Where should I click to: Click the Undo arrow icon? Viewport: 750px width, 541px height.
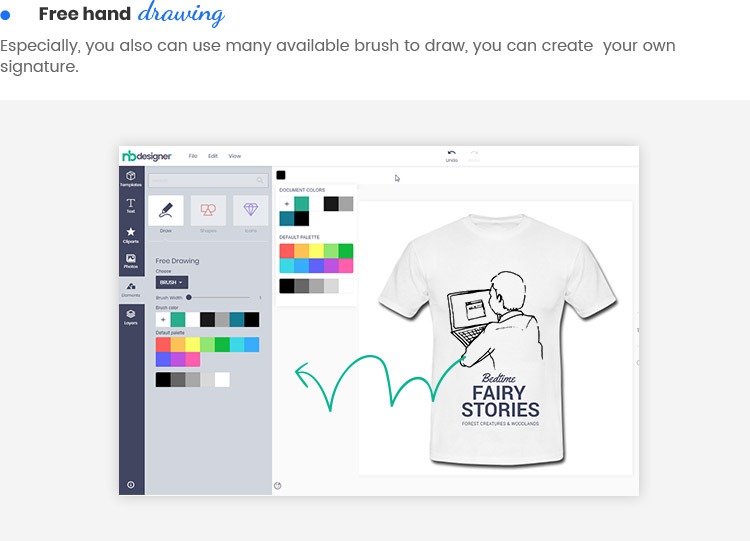(x=451, y=154)
